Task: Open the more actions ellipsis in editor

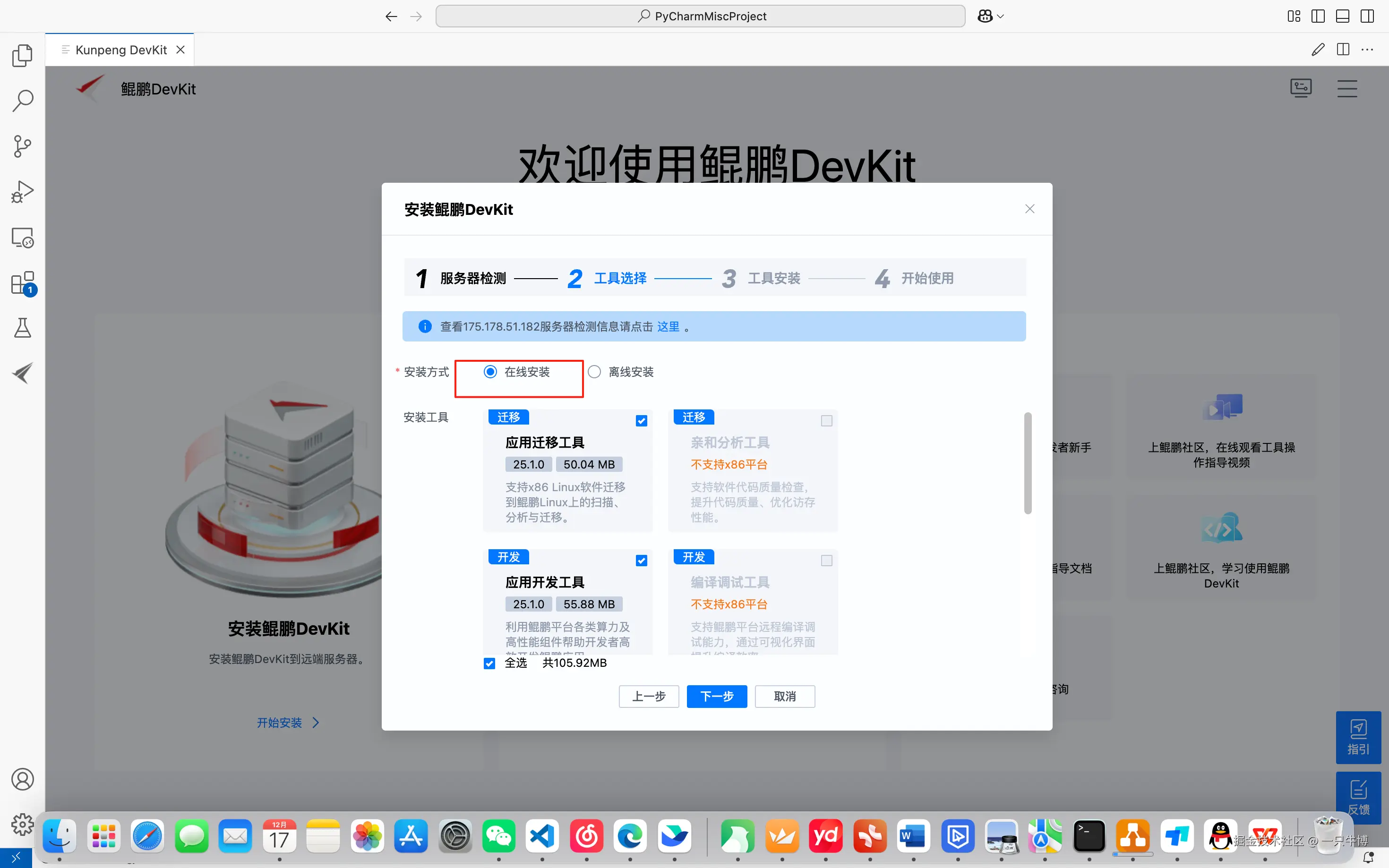Action: (x=1367, y=50)
